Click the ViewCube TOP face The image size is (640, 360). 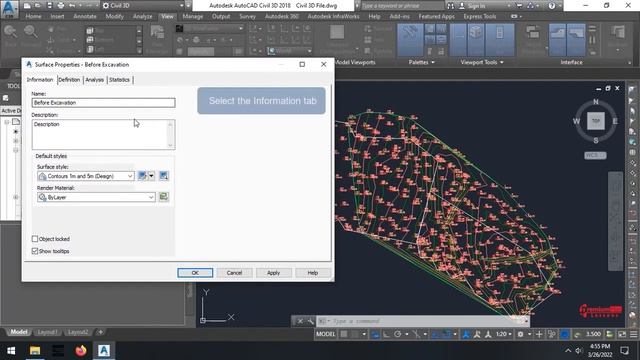pos(596,121)
